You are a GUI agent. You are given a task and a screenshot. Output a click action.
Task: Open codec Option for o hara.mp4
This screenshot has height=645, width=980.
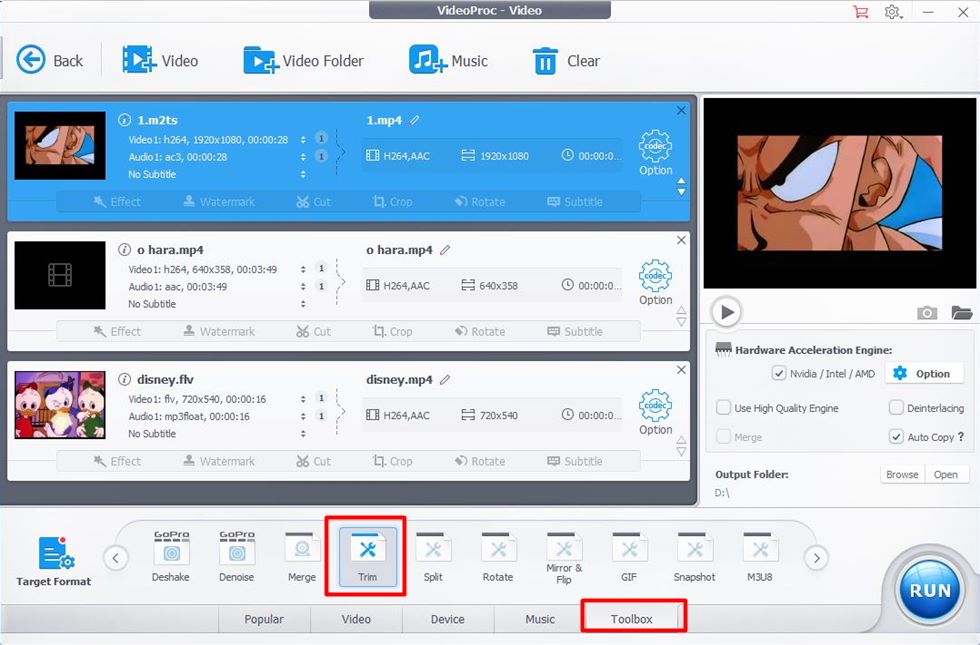[x=655, y=282]
